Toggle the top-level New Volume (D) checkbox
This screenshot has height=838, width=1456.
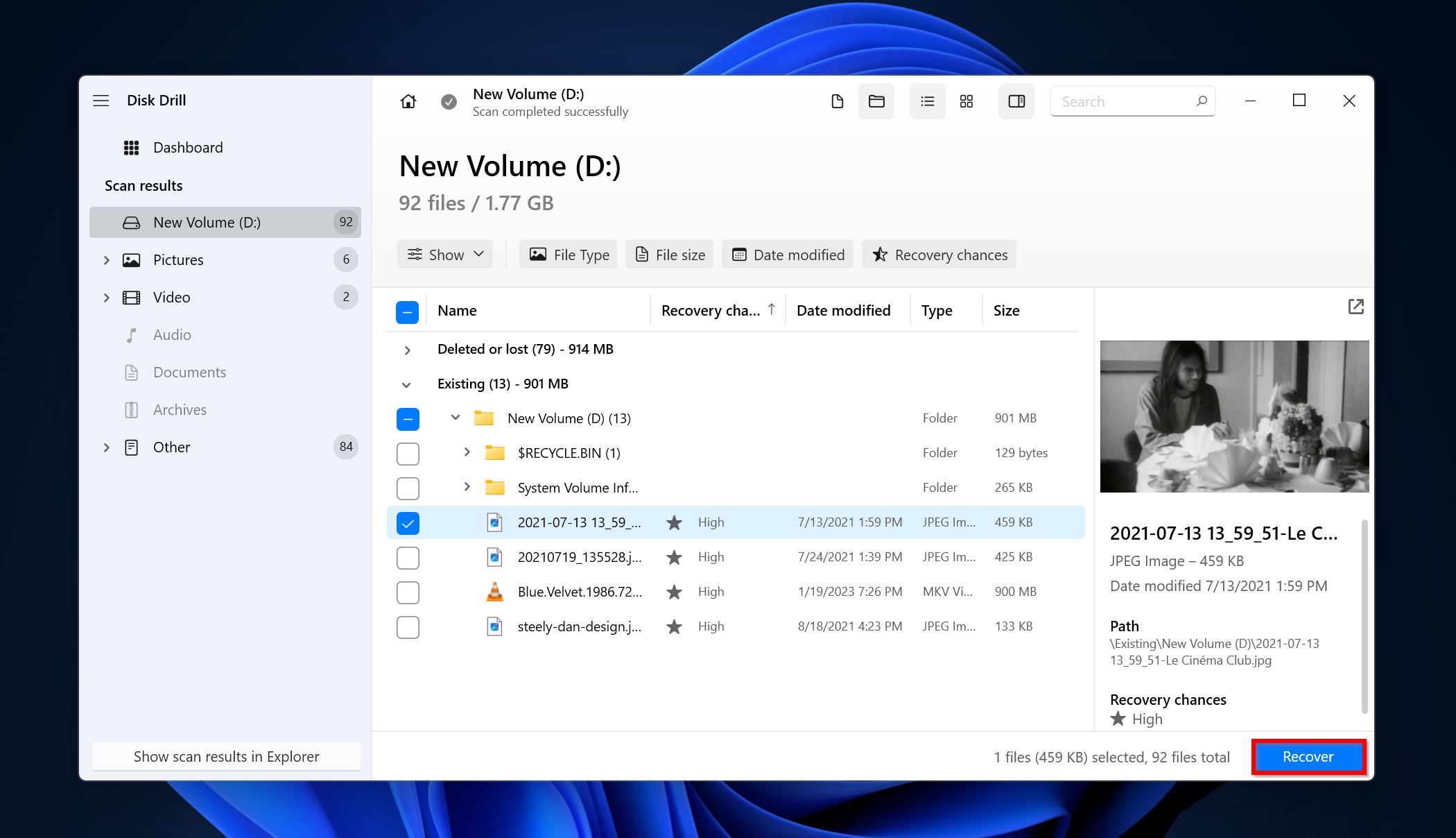(x=407, y=418)
